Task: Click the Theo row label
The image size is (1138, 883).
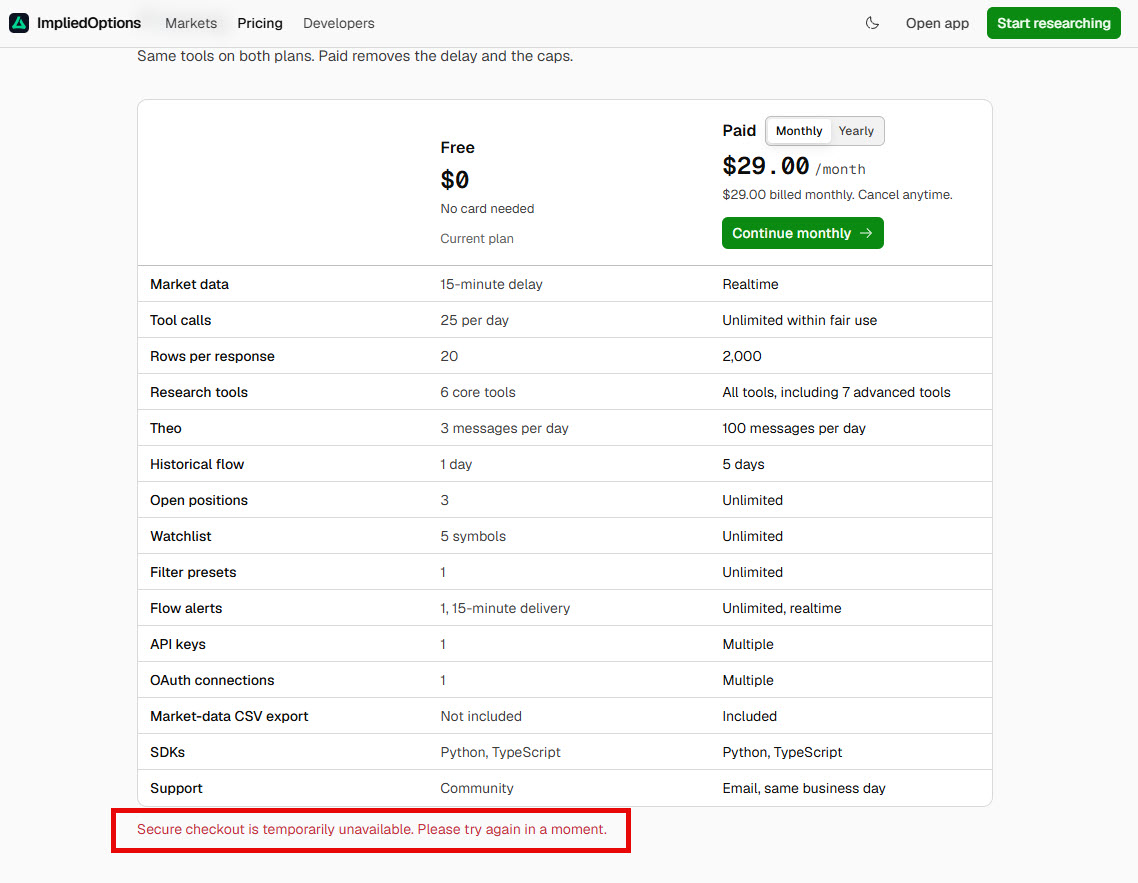Action: point(165,428)
